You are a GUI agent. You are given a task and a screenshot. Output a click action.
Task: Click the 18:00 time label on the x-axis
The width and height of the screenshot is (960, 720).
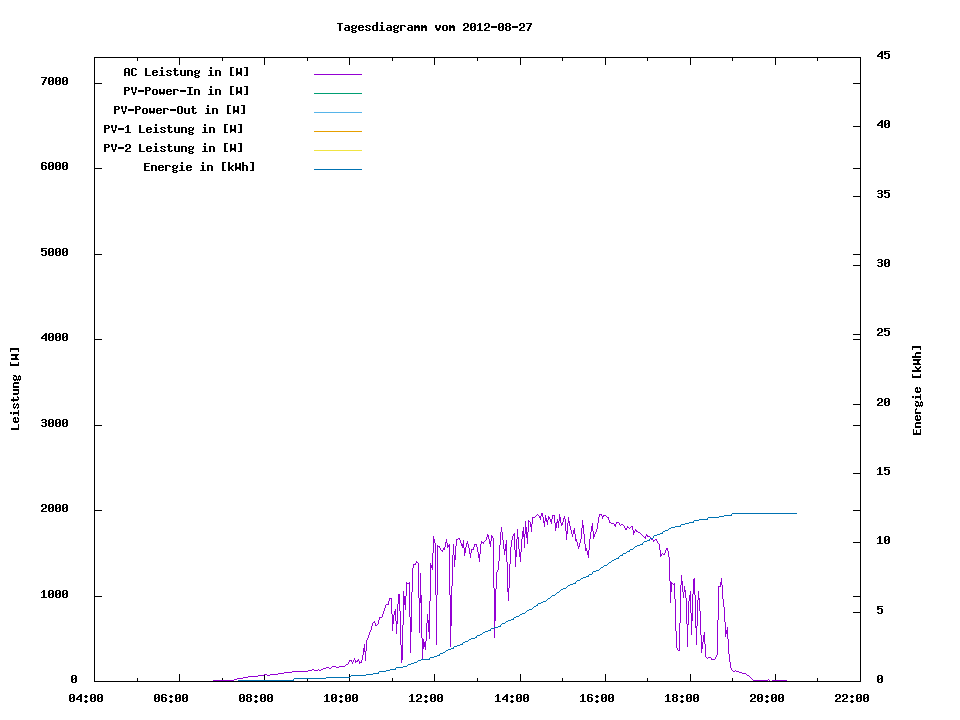682,698
